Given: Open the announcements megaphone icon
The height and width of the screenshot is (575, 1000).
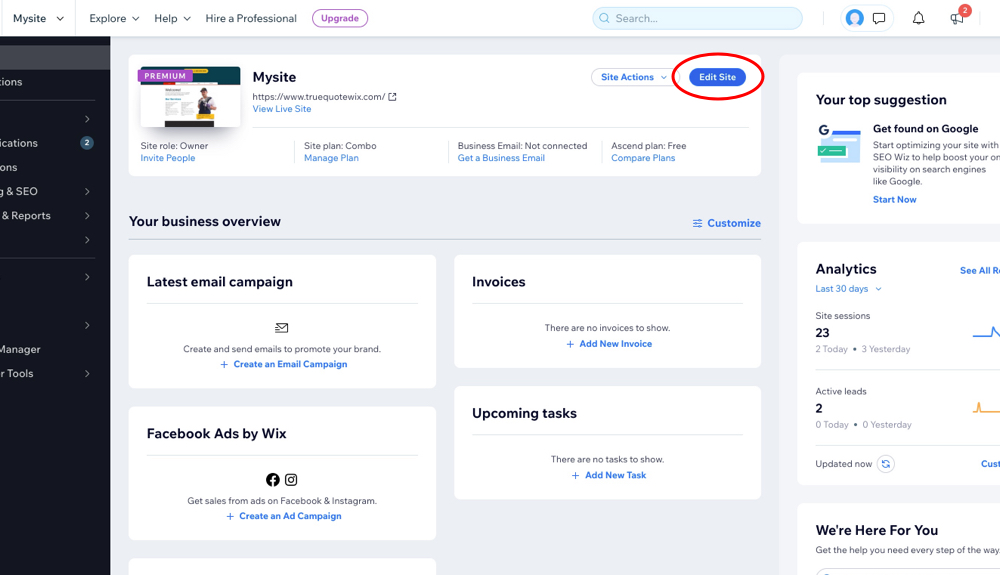Looking at the screenshot, I should (957, 18).
